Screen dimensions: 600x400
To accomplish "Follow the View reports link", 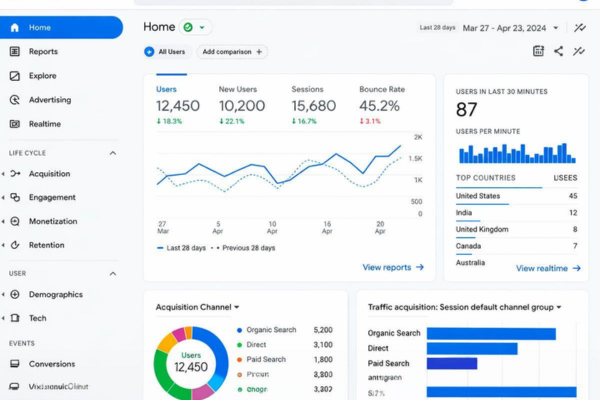I will coord(393,267).
